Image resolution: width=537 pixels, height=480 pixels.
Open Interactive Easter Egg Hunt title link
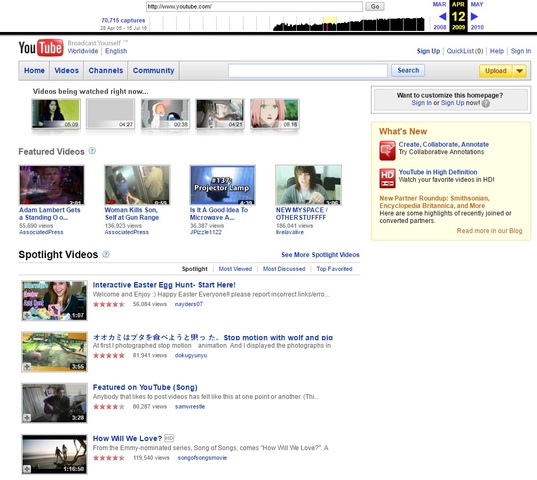(x=164, y=285)
